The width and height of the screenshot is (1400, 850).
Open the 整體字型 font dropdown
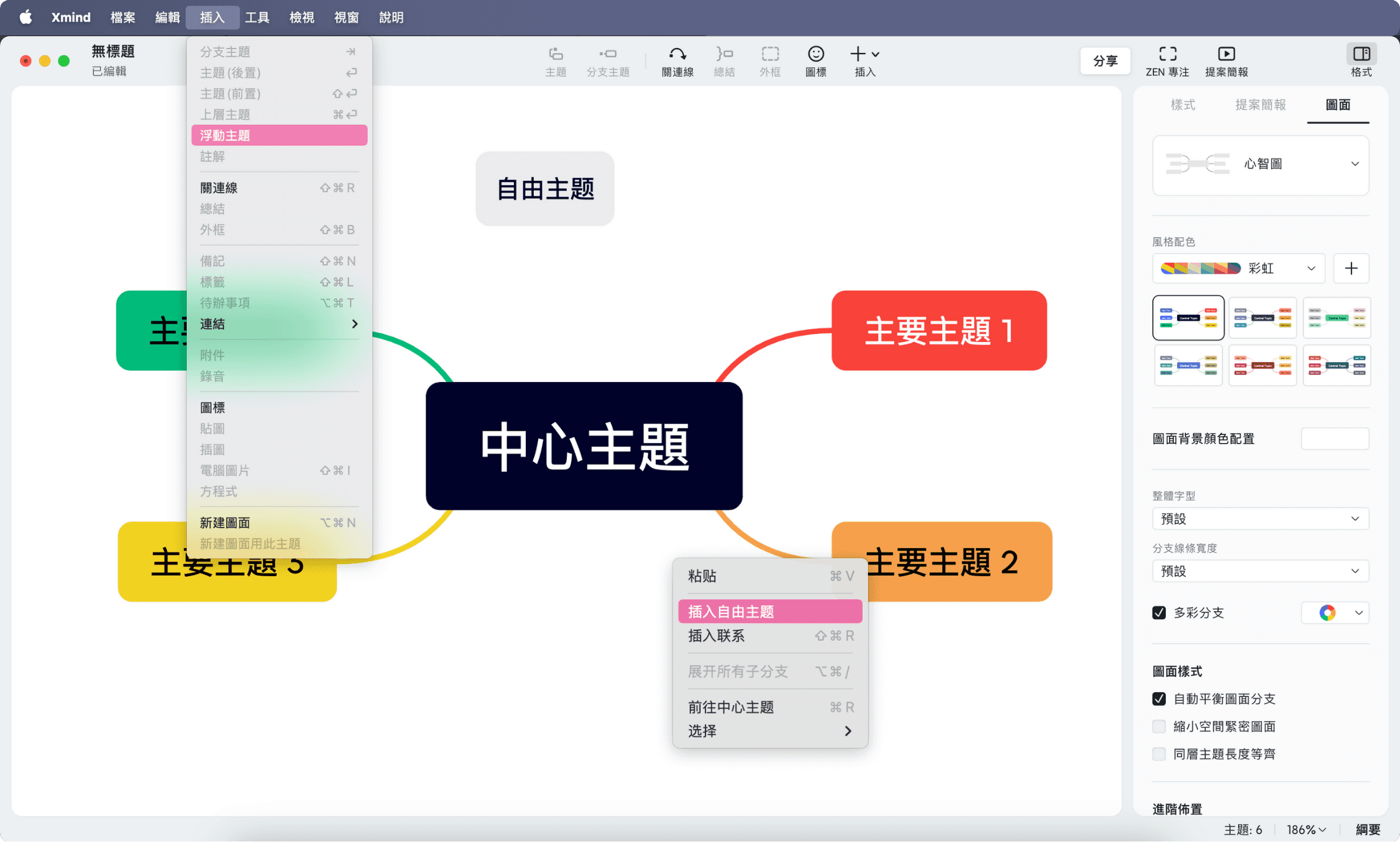(x=1259, y=518)
